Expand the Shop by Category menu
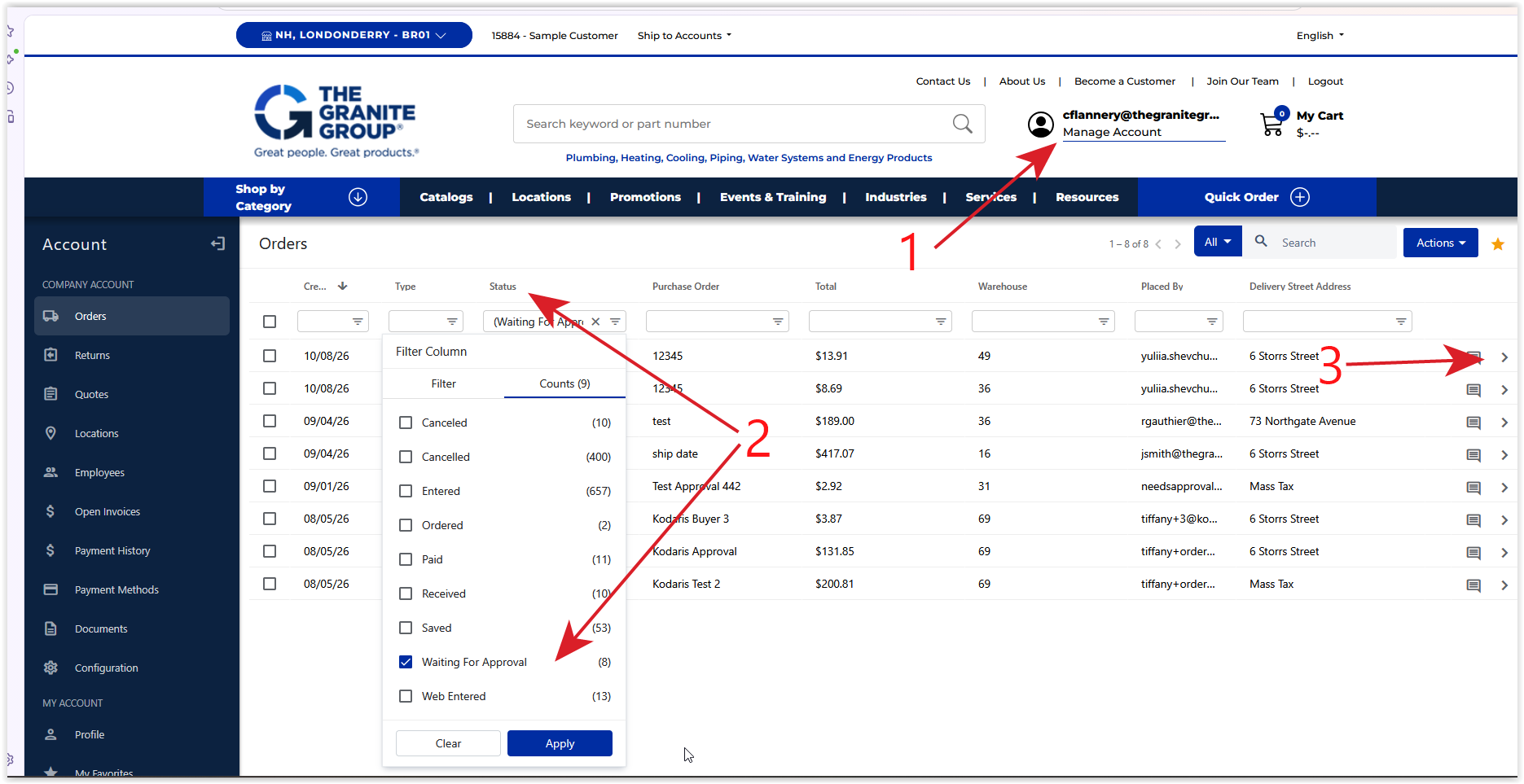The image size is (1524, 784). coord(301,197)
